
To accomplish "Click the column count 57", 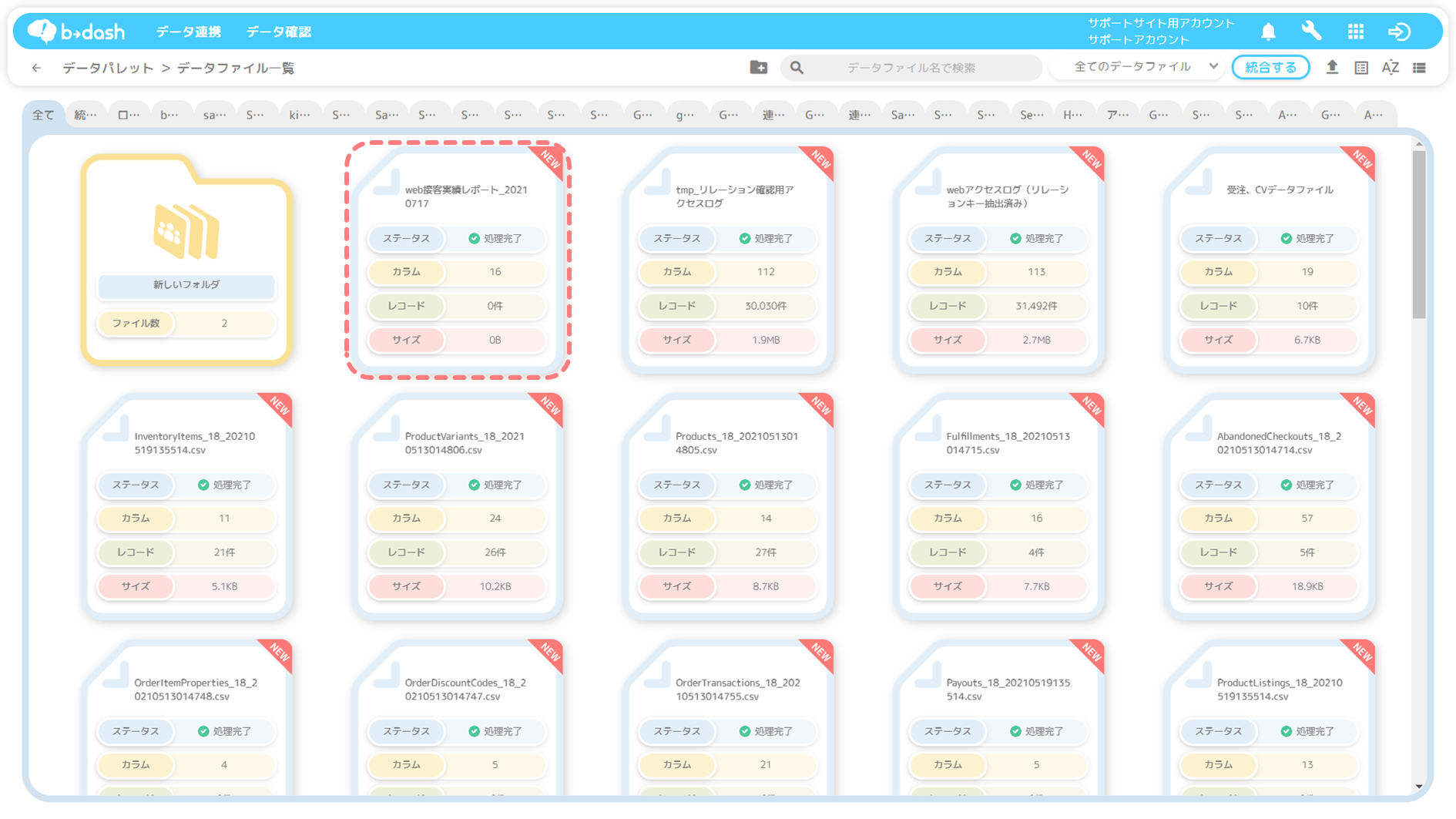I will [1307, 519].
